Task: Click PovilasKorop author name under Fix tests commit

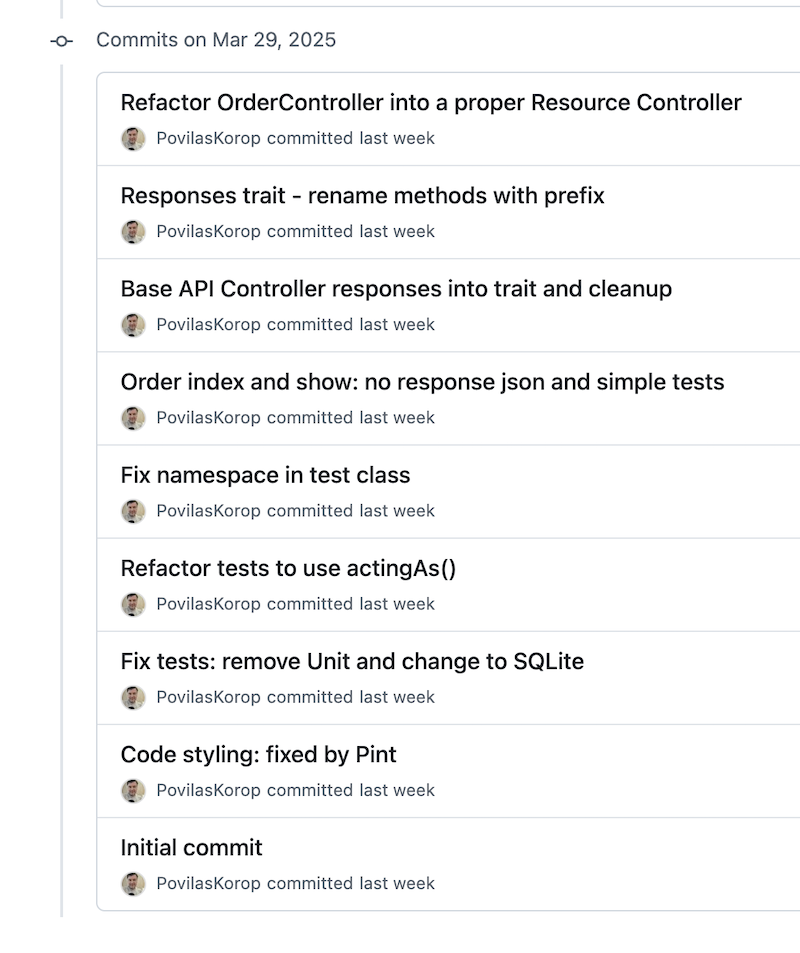Action: coord(208,697)
